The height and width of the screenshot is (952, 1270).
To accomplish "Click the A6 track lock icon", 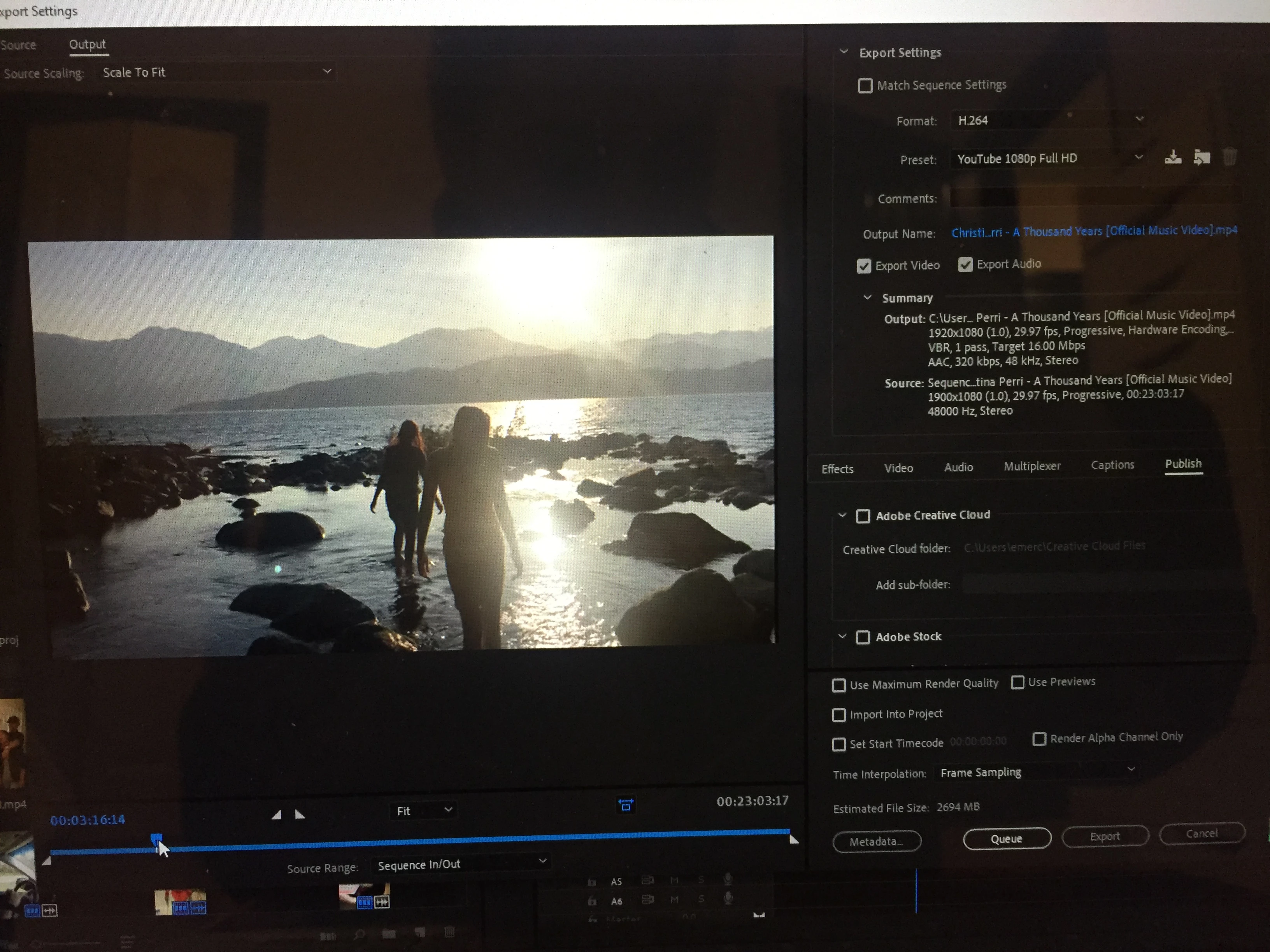I will pos(592,901).
